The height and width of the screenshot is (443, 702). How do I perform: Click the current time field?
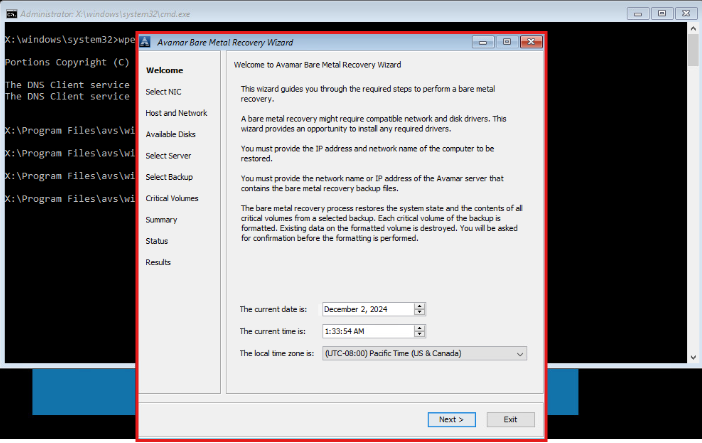[368, 331]
